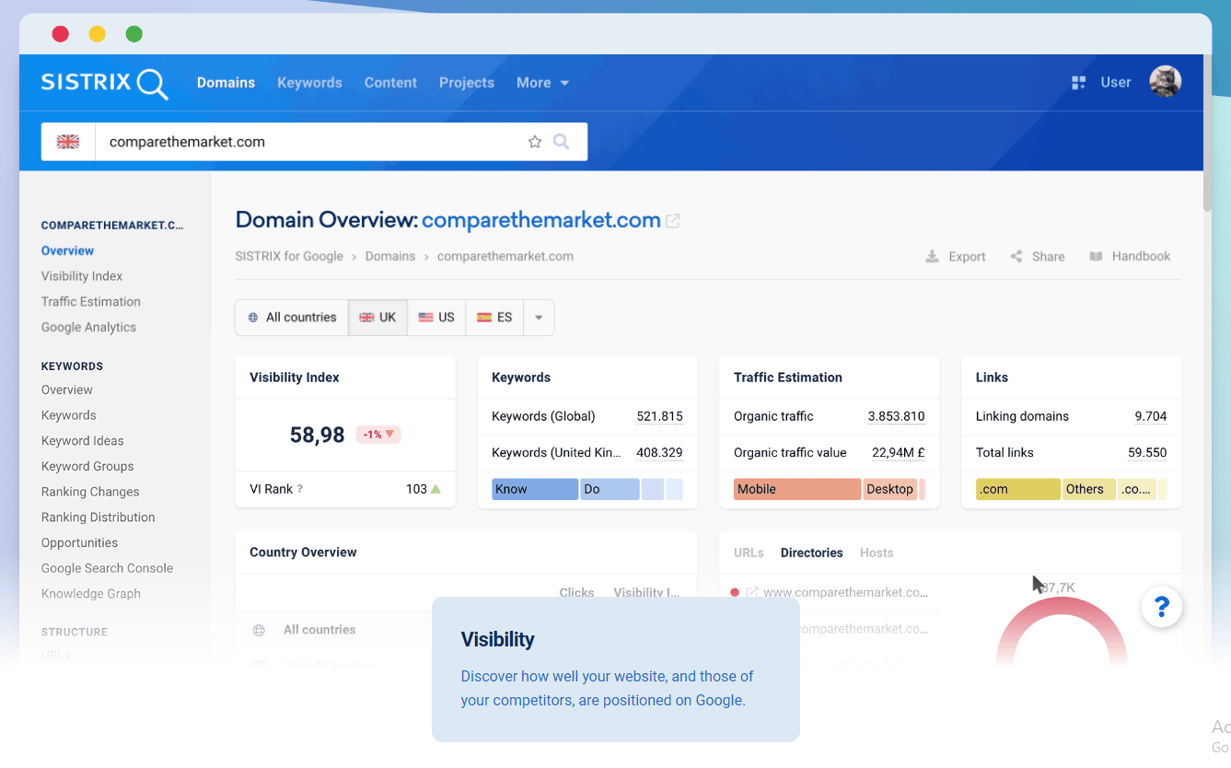The height and width of the screenshot is (768, 1231).
Task: Switch to the Directories tab
Action: (x=812, y=553)
